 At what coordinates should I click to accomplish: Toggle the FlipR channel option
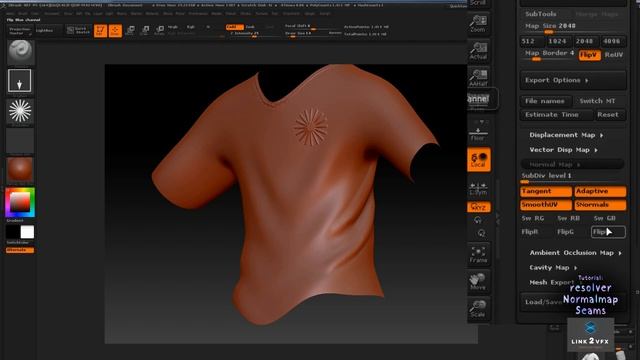pos(530,232)
